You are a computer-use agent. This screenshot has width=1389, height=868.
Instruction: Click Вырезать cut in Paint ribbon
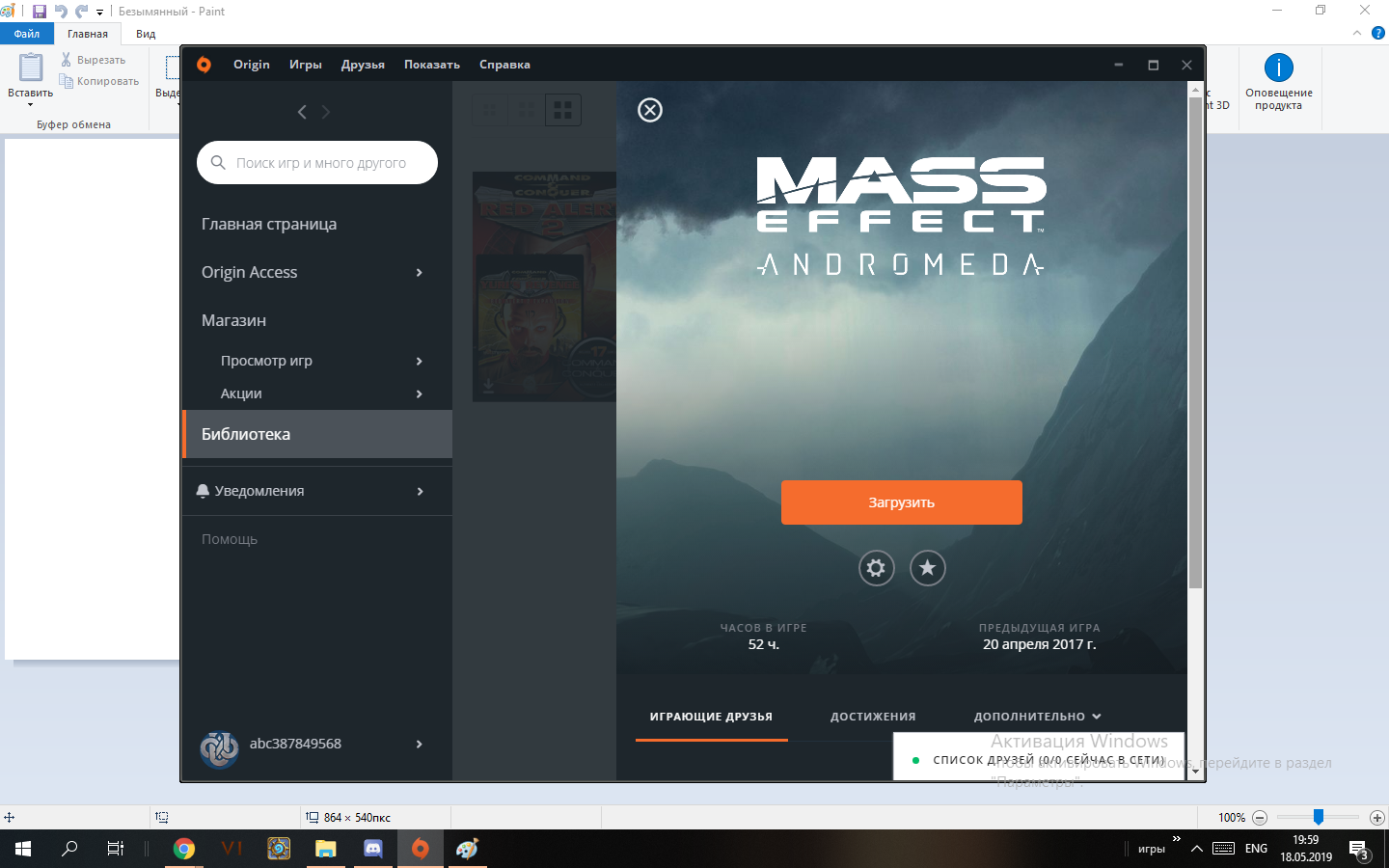[93, 60]
